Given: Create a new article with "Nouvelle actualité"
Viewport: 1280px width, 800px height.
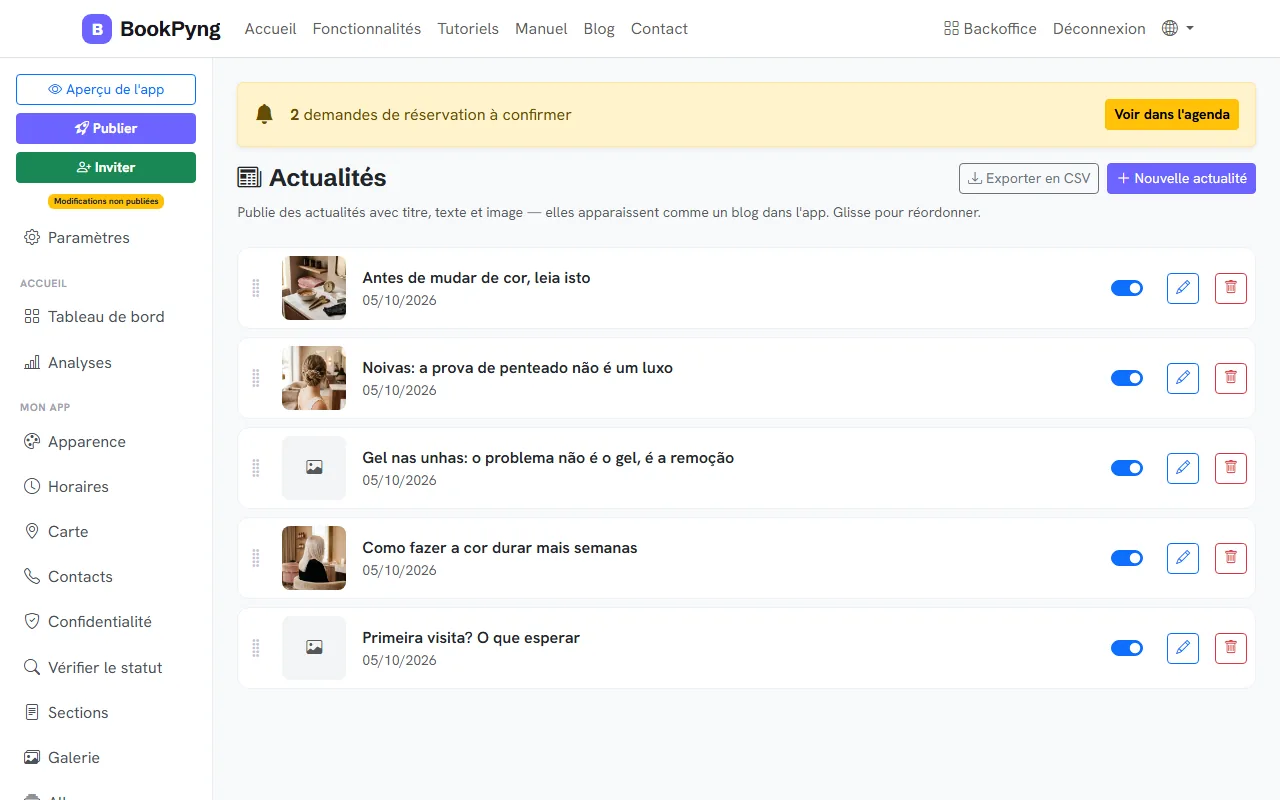Looking at the screenshot, I should pyautogui.click(x=1181, y=178).
